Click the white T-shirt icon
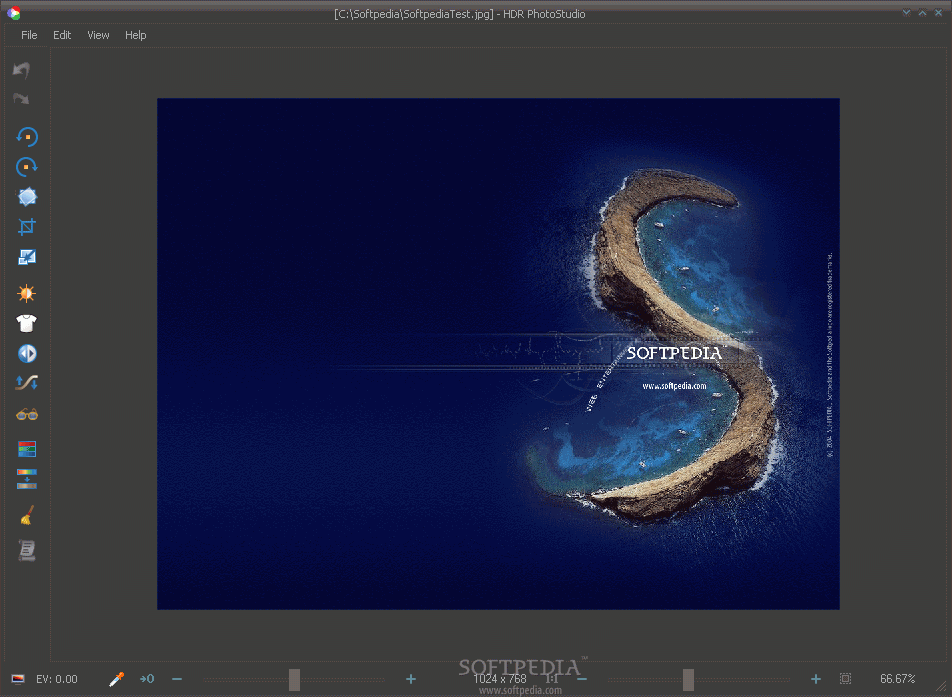 (27, 323)
